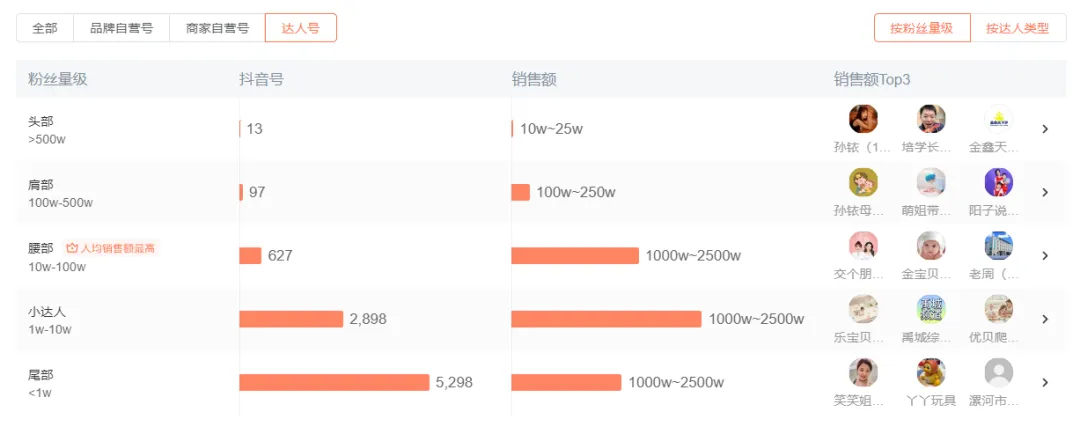Click the 金鑫天 avatar icon
Image resolution: width=1080 pixels, height=434 pixels.
[998, 119]
